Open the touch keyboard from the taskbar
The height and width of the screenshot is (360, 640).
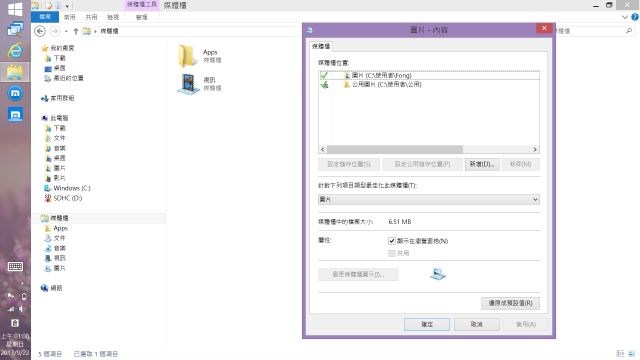tap(15, 267)
